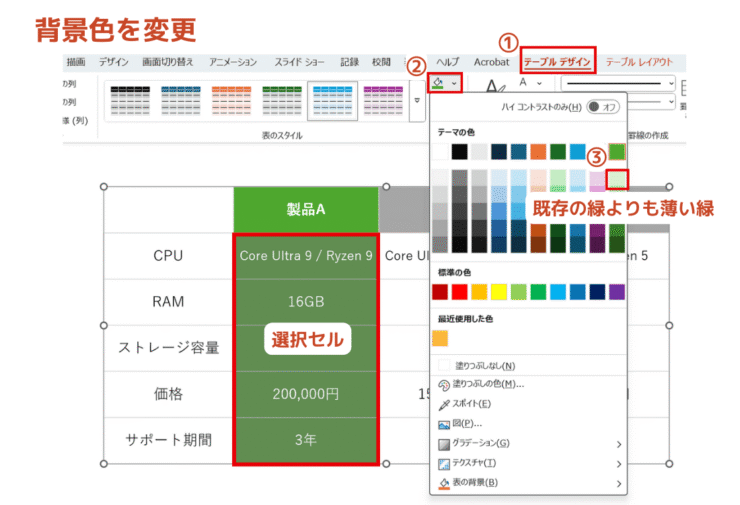Image resolution: width=740 pixels, height=505 pixels.
Task: Switch to the テーブル デザイン tab
Action: pos(557,62)
